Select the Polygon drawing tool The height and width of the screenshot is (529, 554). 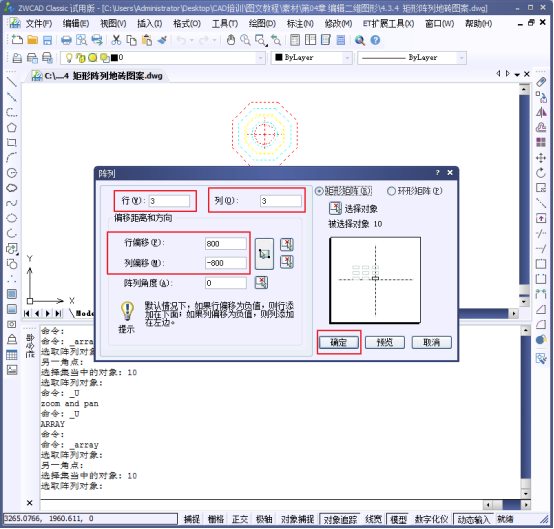pyautogui.click(x=12, y=128)
